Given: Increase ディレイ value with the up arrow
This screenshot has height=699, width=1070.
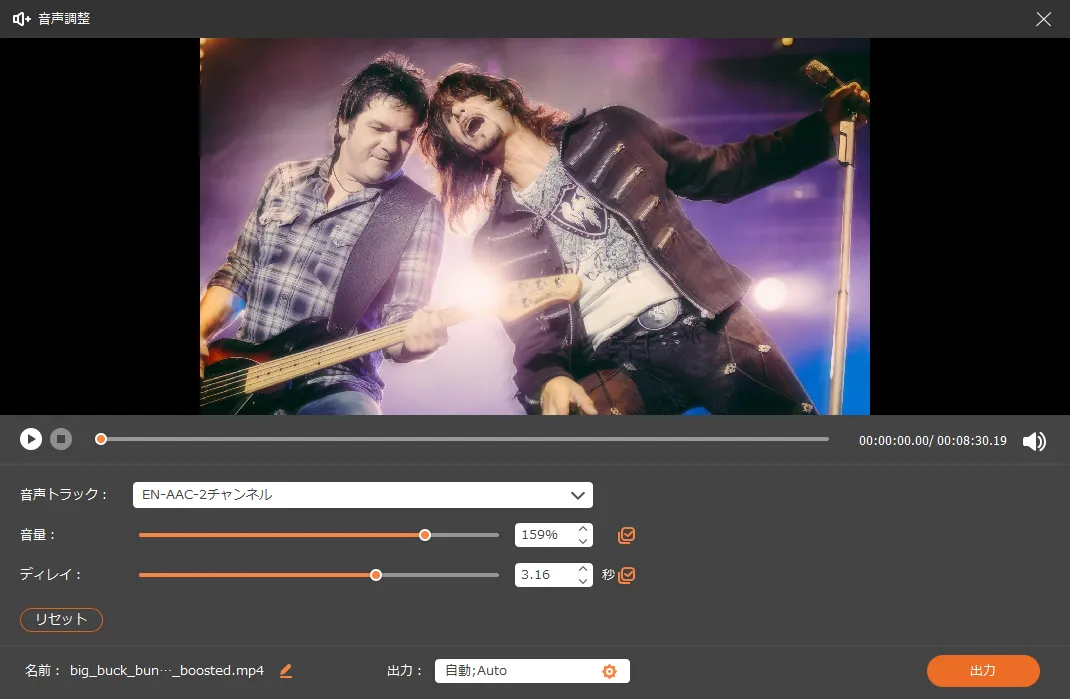Looking at the screenshot, I should 583,569.
